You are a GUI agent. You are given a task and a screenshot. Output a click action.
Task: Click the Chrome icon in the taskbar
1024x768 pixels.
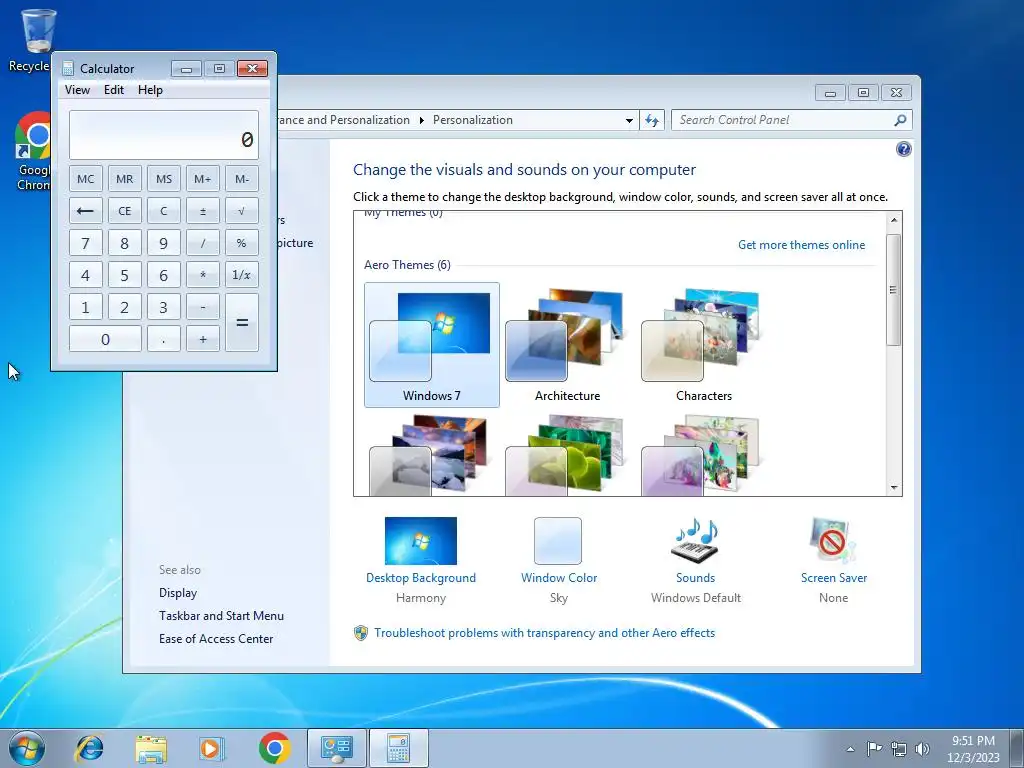(274, 748)
